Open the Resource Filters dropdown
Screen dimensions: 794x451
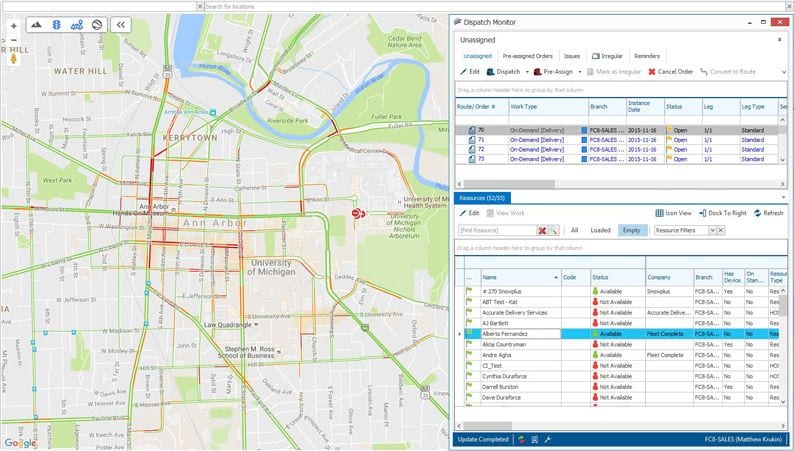click(x=712, y=230)
